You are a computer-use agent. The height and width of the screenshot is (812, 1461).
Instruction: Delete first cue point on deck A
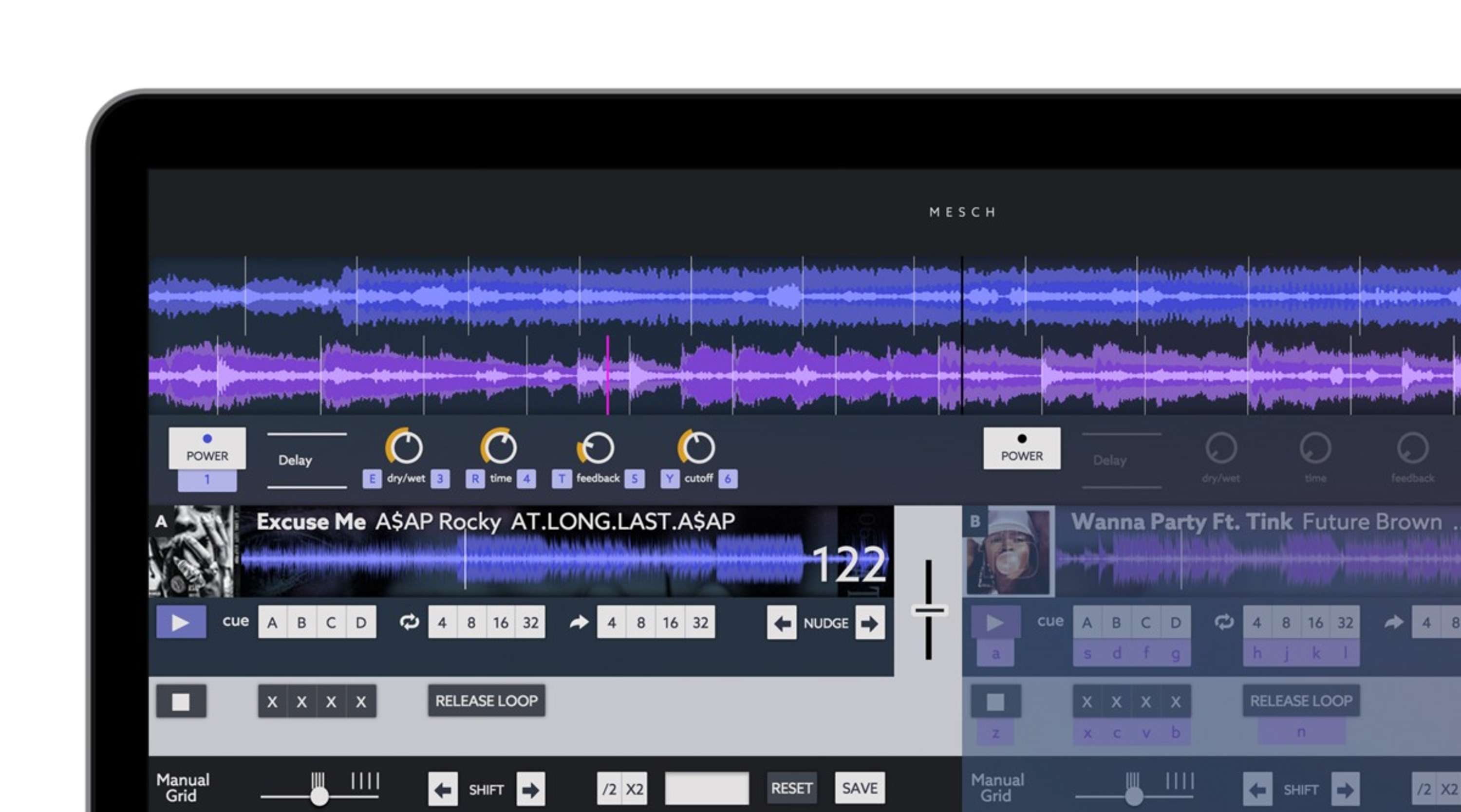click(273, 701)
